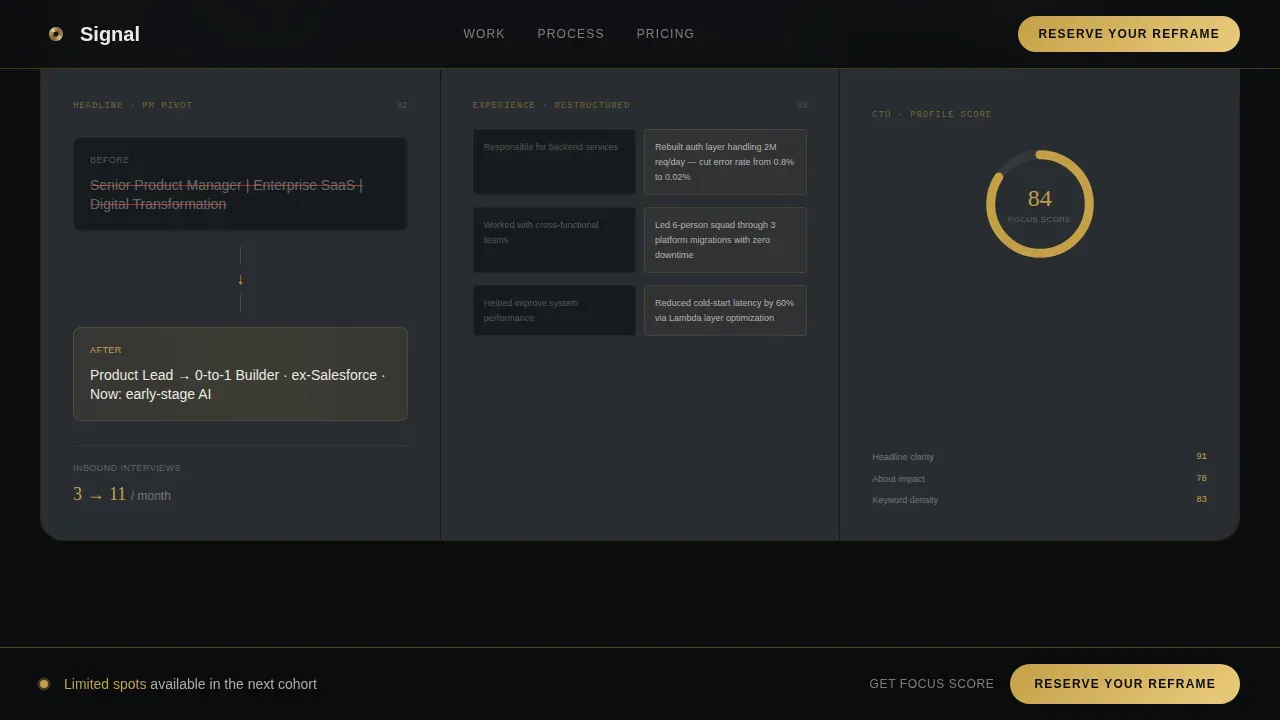Screen dimensions: 1280x720
Task: Click Get Focus Score link
Action: pyautogui.click(x=932, y=684)
